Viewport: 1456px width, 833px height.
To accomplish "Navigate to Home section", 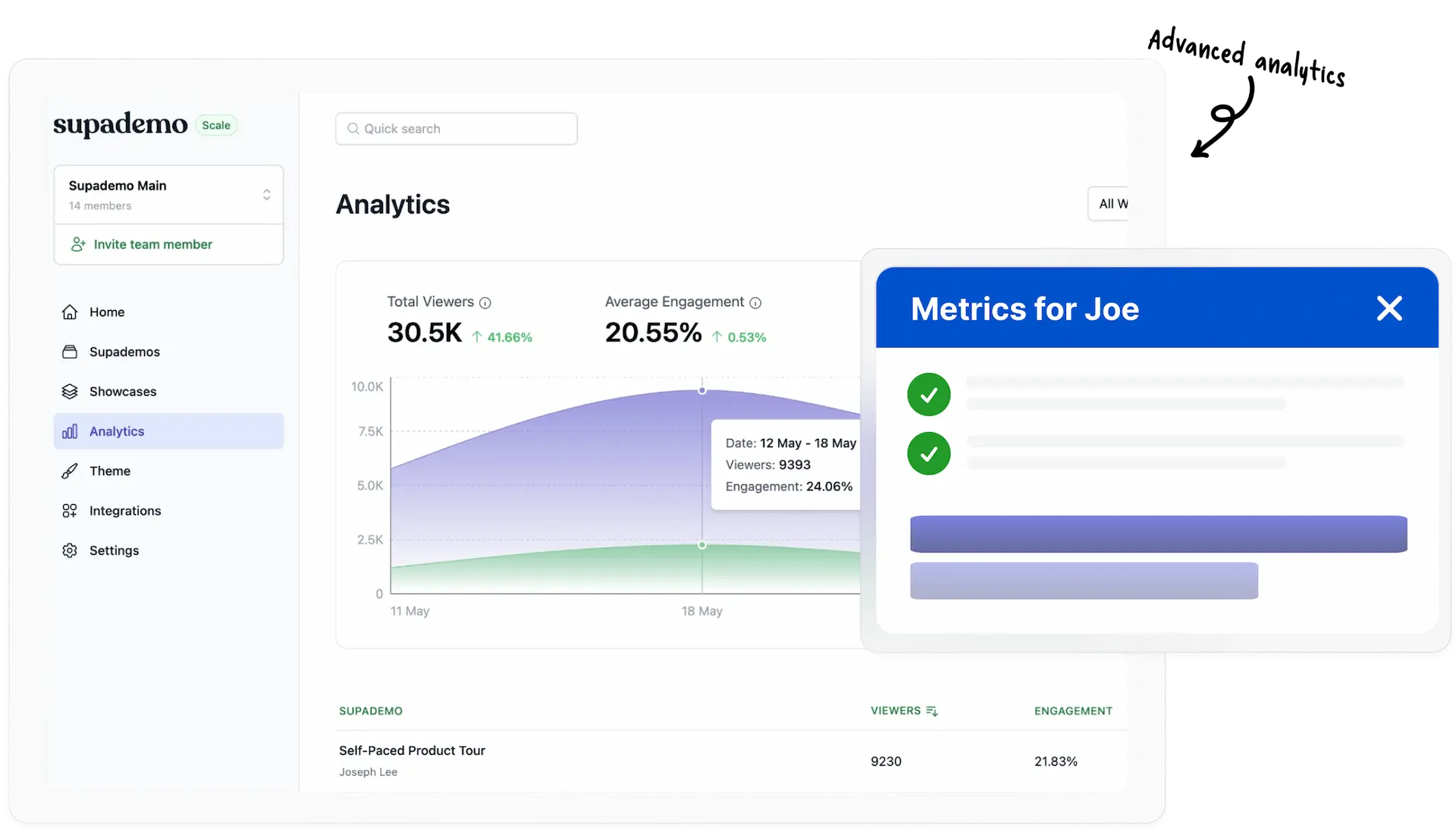I will [x=106, y=312].
